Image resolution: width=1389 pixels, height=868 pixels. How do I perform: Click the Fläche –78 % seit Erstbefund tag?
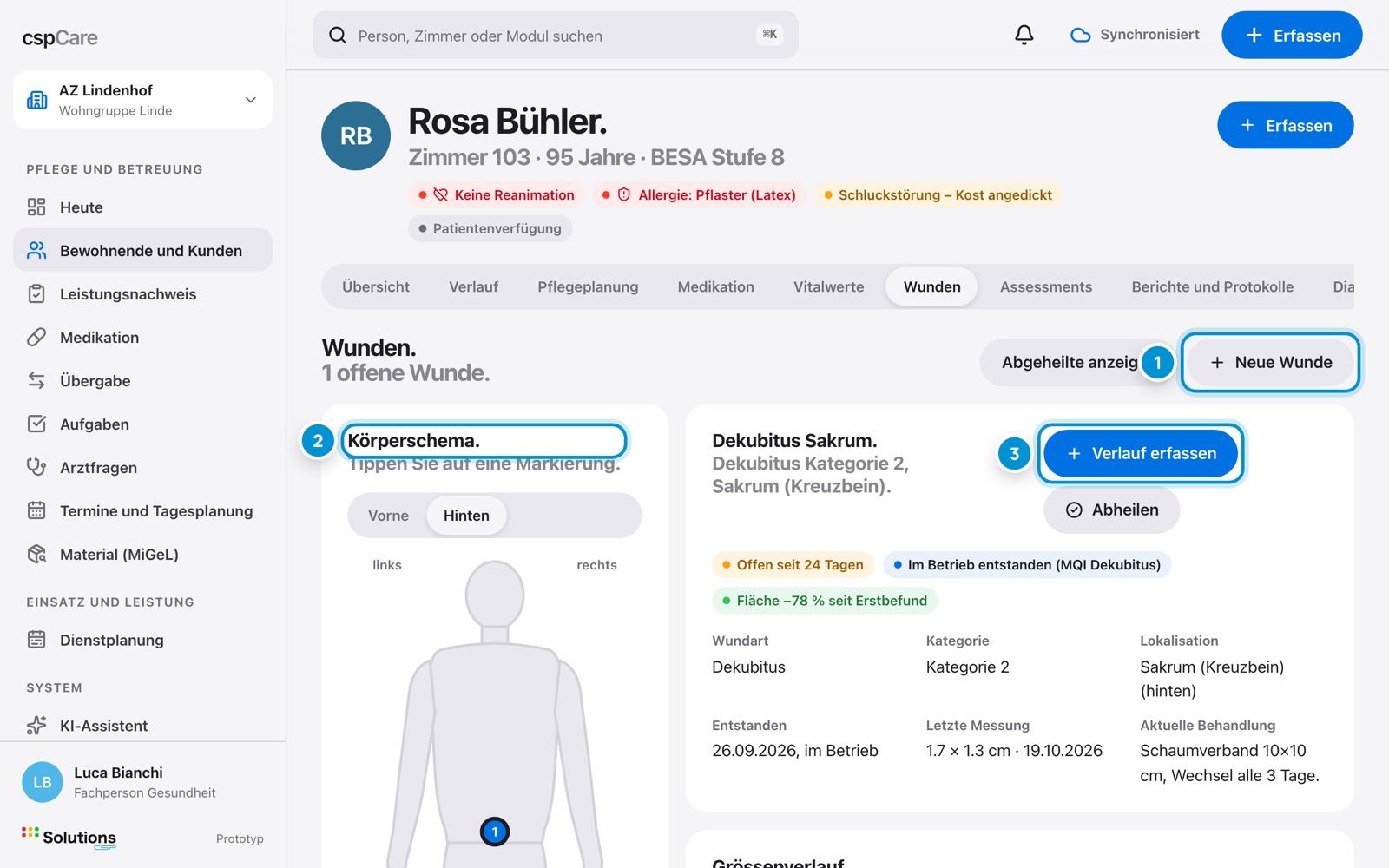click(x=825, y=601)
